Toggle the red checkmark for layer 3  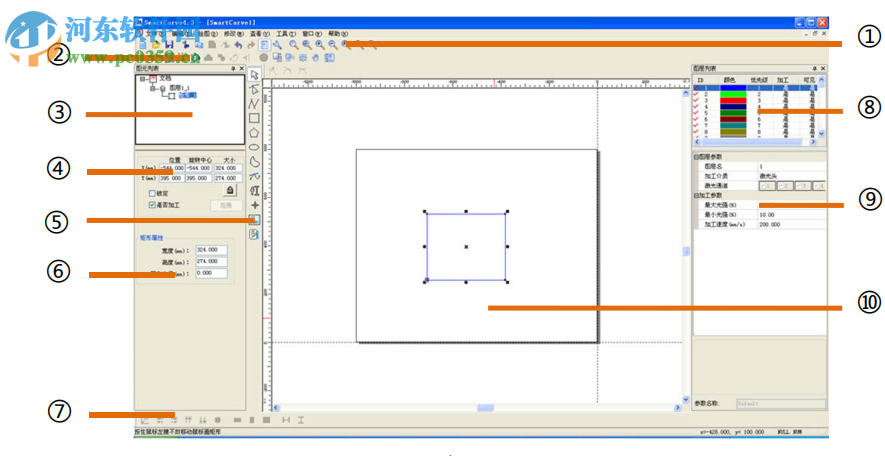click(x=697, y=100)
